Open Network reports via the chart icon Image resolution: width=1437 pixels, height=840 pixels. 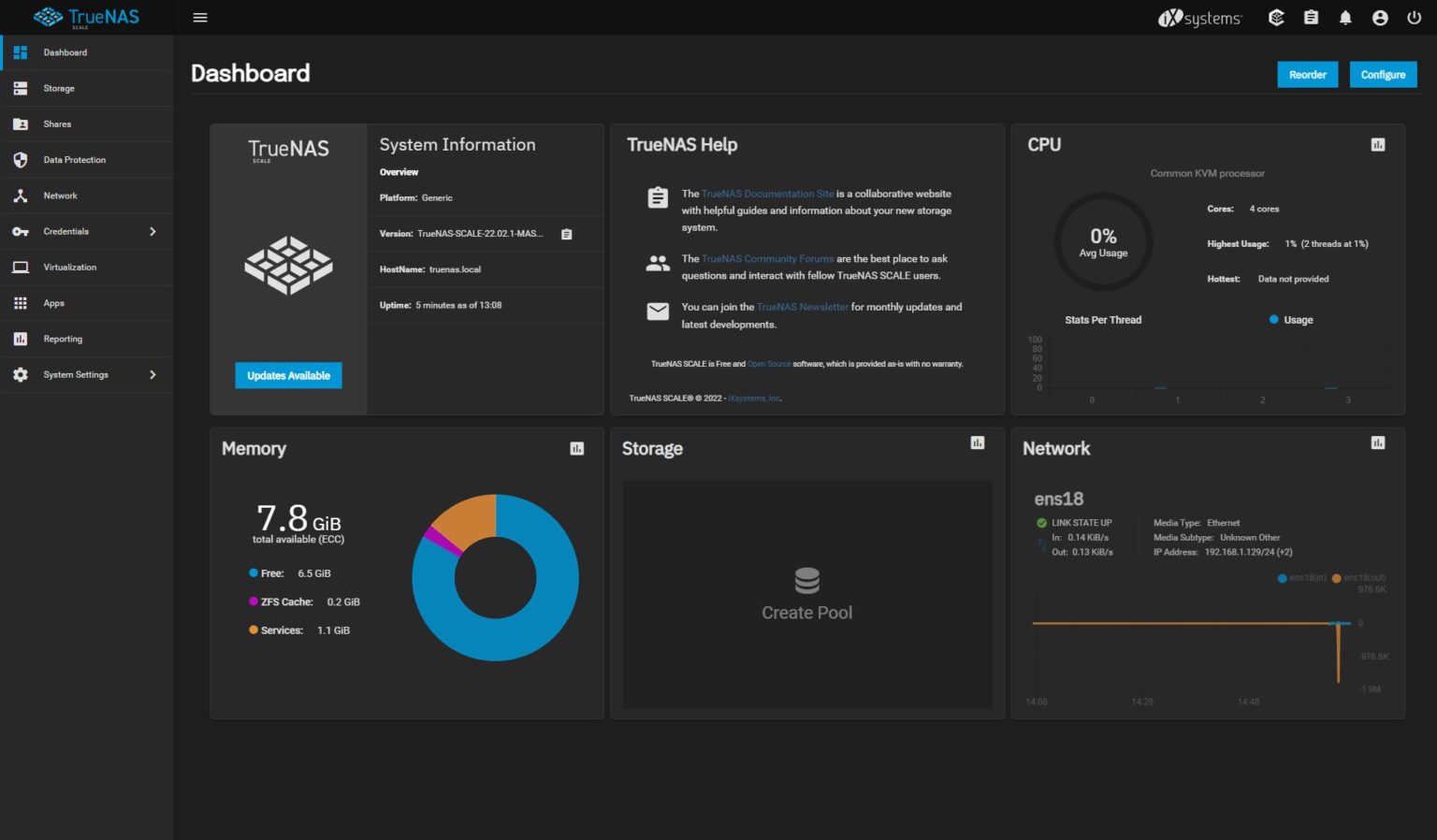pyautogui.click(x=1377, y=442)
